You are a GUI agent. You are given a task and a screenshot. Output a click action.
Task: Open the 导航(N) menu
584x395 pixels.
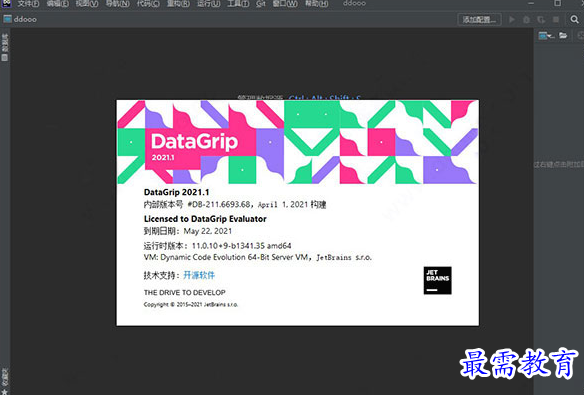[118, 4]
